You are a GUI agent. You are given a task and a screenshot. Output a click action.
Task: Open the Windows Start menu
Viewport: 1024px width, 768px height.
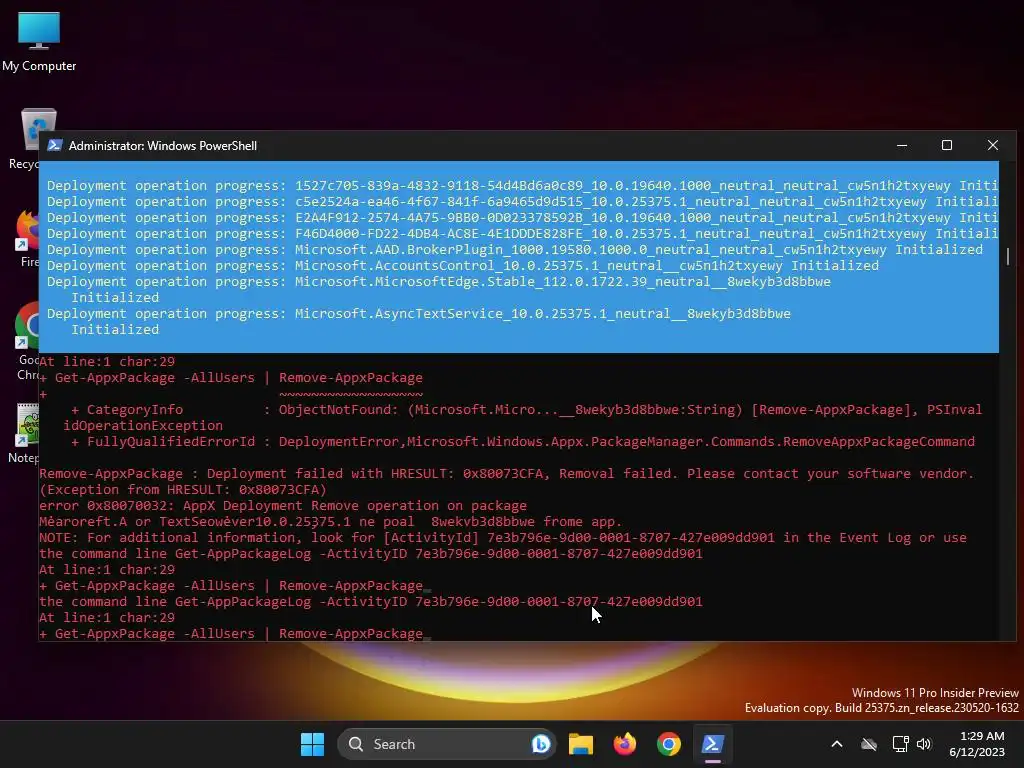pyautogui.click(x=312, y=744)
